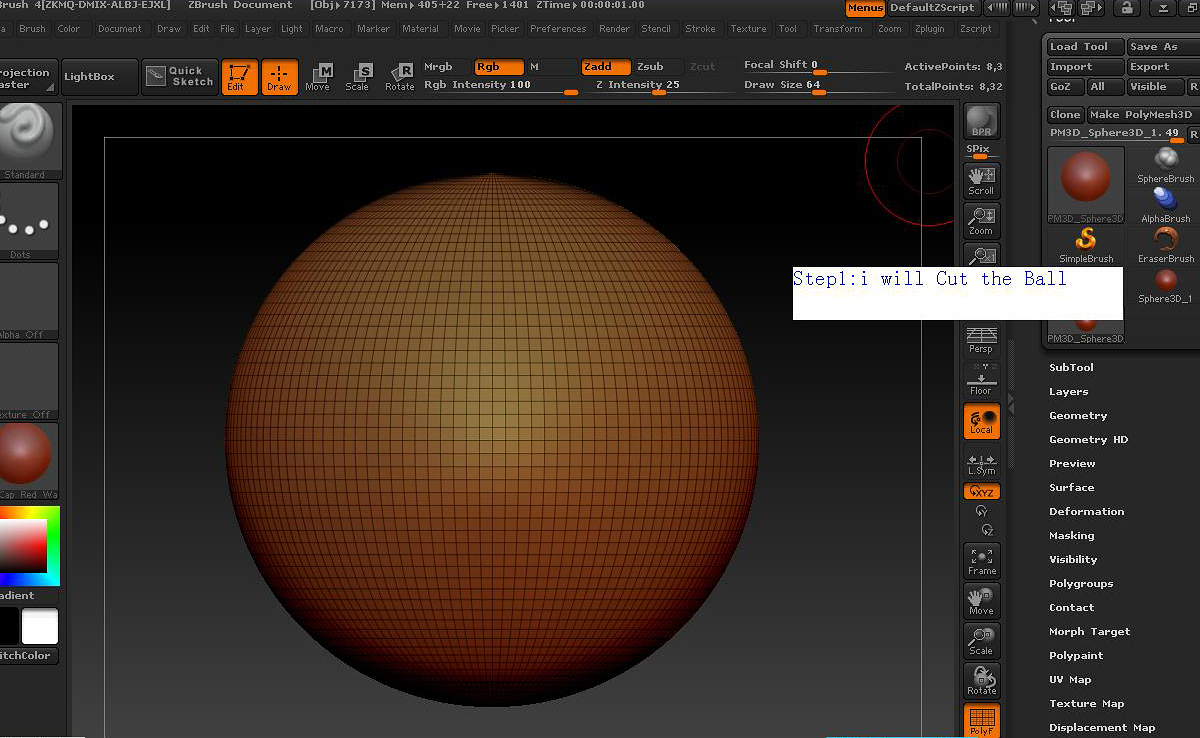This screenshot has width=1200, height=738.
Task: Disable the Zadd mode
Action: [605, 67]
